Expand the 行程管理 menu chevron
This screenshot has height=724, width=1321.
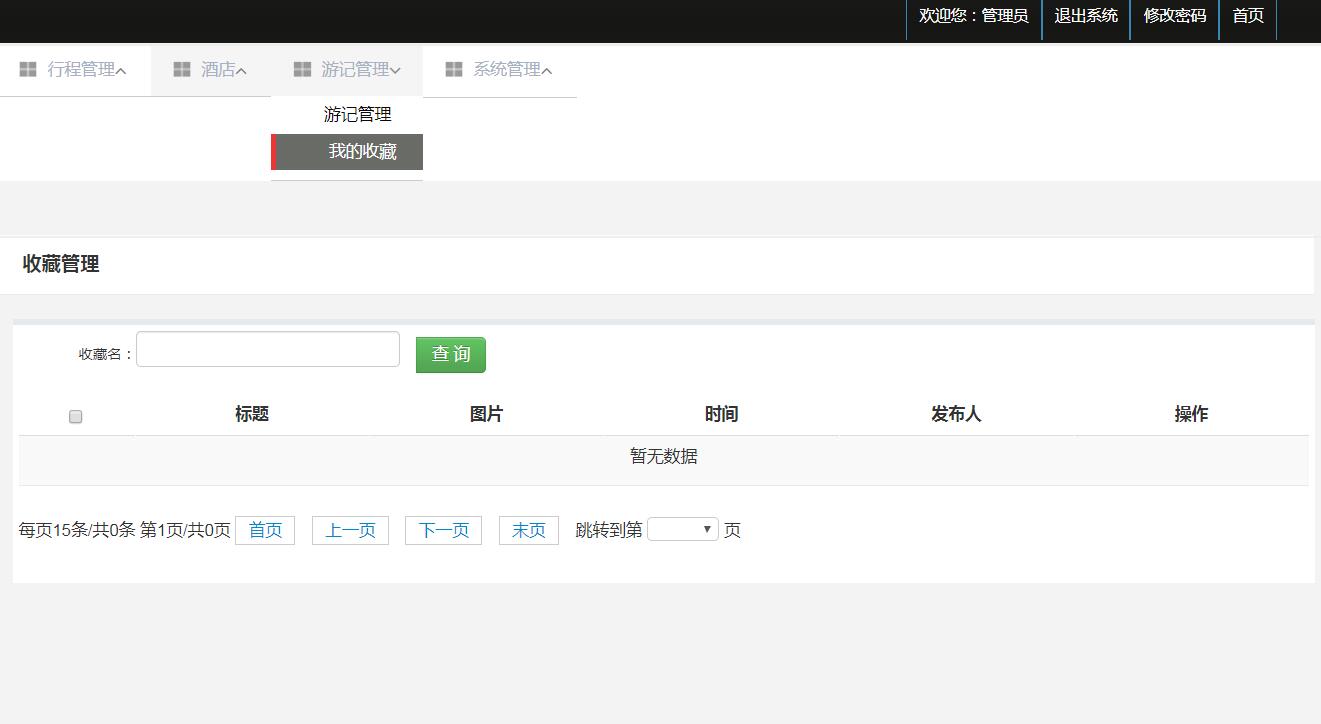[121, 71]
